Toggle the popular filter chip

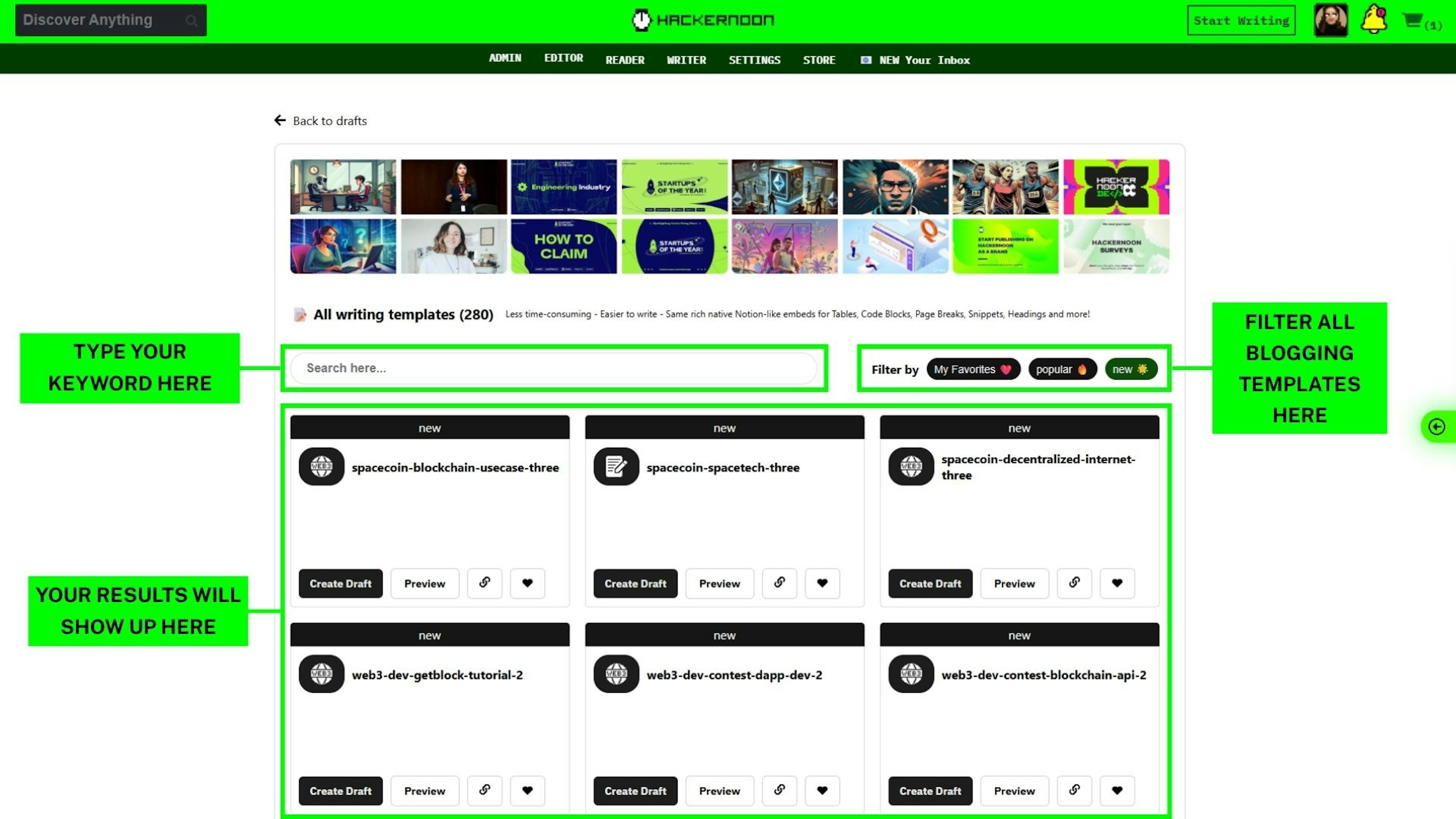click(1062, 369)
